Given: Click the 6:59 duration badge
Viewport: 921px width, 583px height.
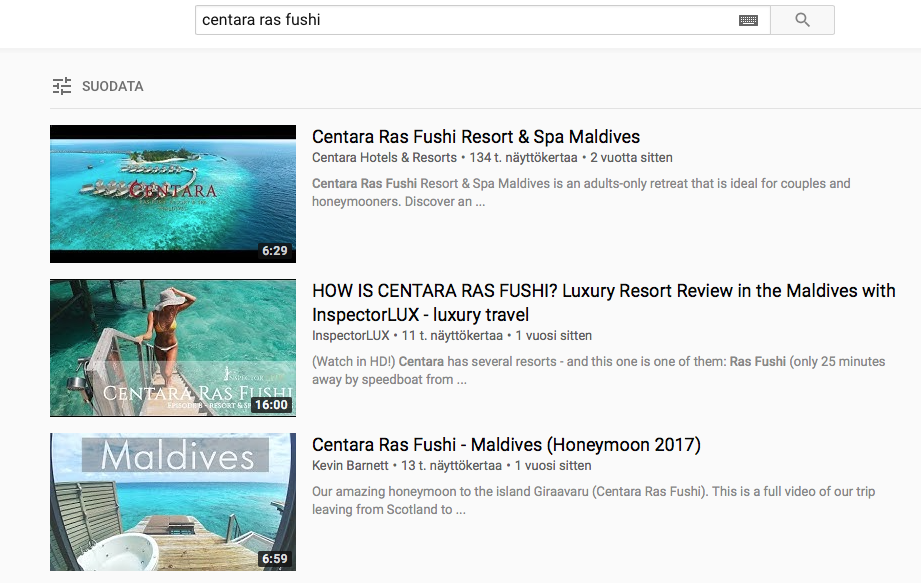Looking at the screenshot, I should tap(275, 559).
